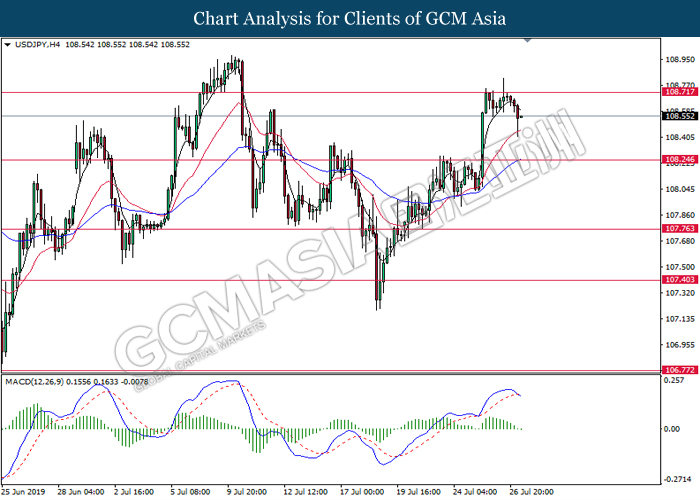The height and width of the screenshot is (500, 700).
Task: Click the 12 Jul 12:00 time label
Action: point(305,492)
